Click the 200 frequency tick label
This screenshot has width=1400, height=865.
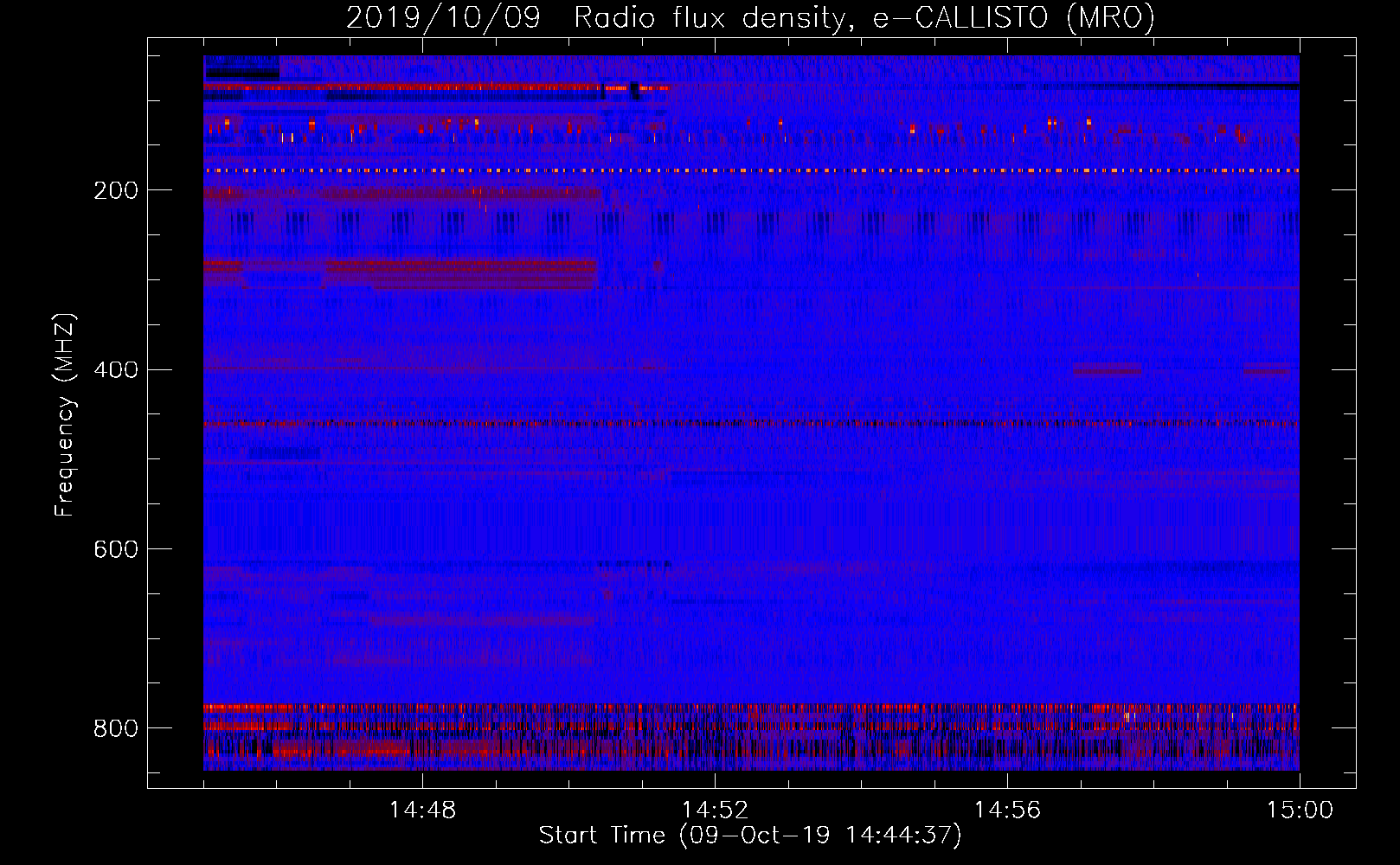(x=115, y=190)
